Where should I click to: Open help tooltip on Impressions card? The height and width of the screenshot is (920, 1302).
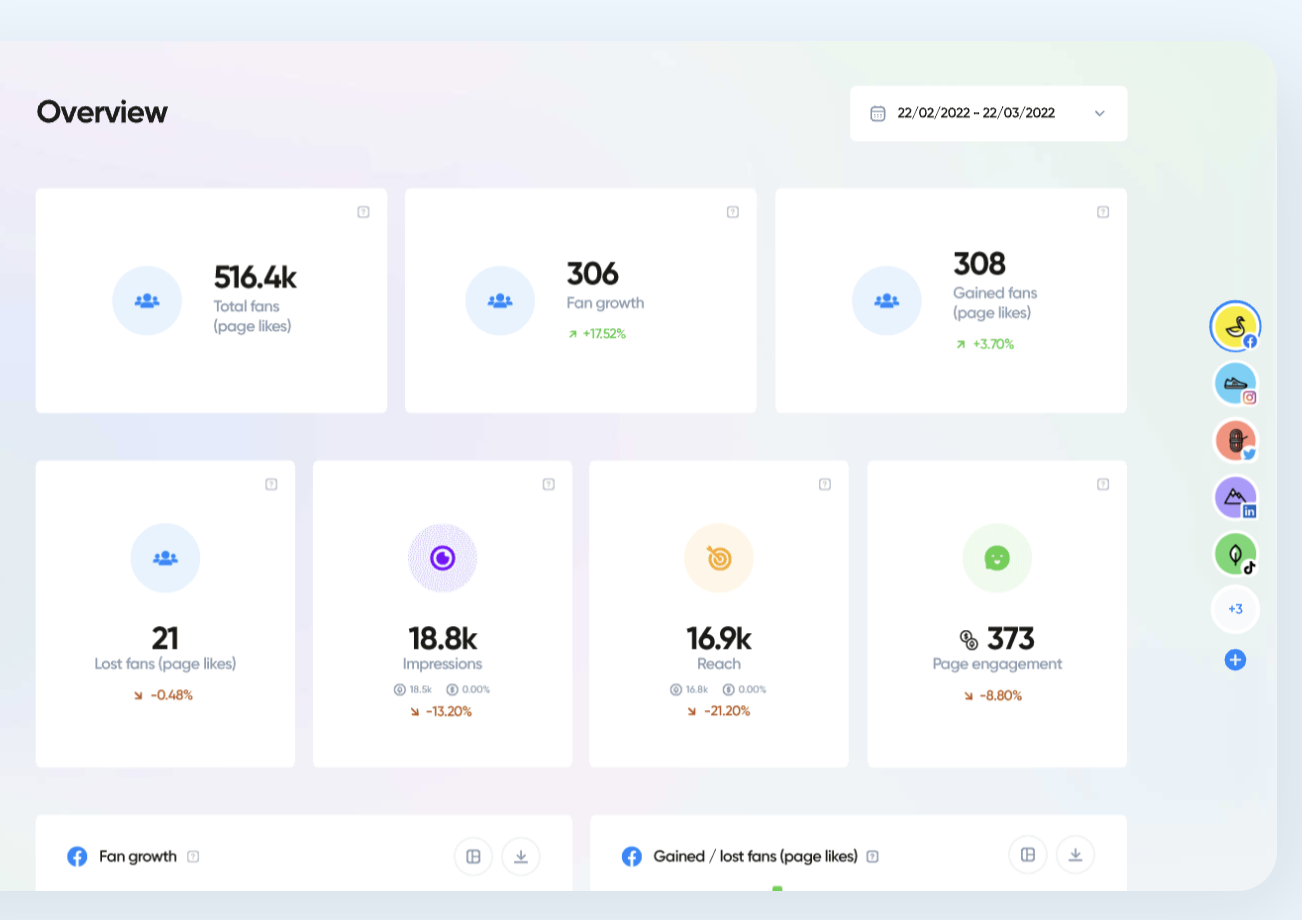(x=548, y=483)
